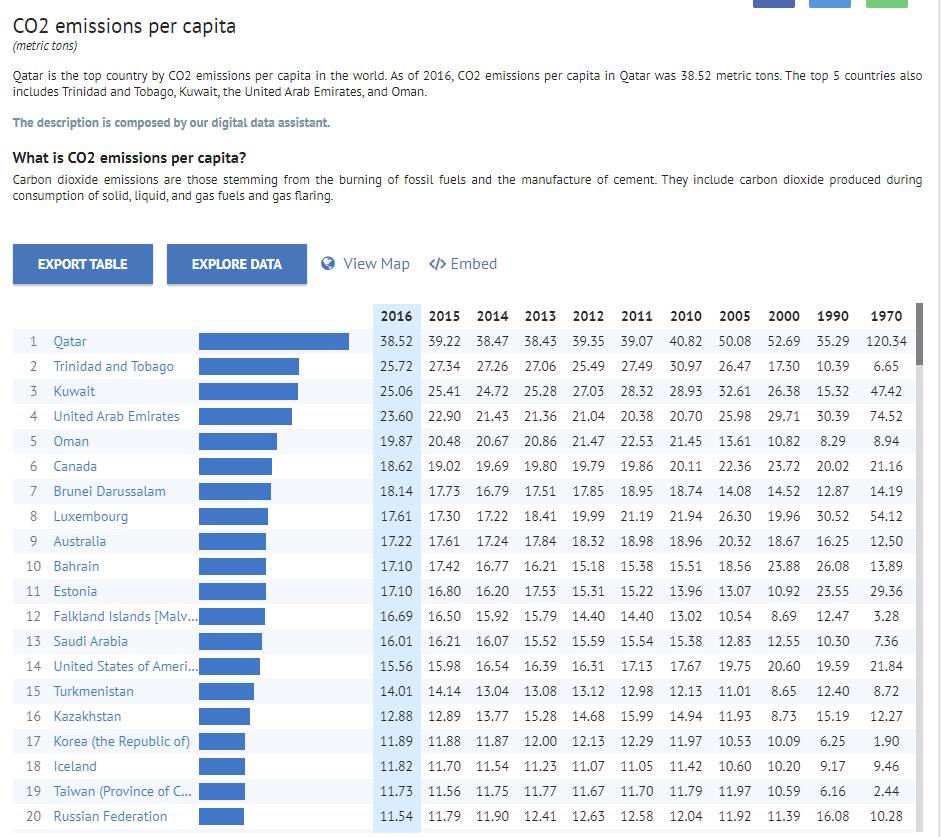Open the Kuwait country link

pos(74,391)
